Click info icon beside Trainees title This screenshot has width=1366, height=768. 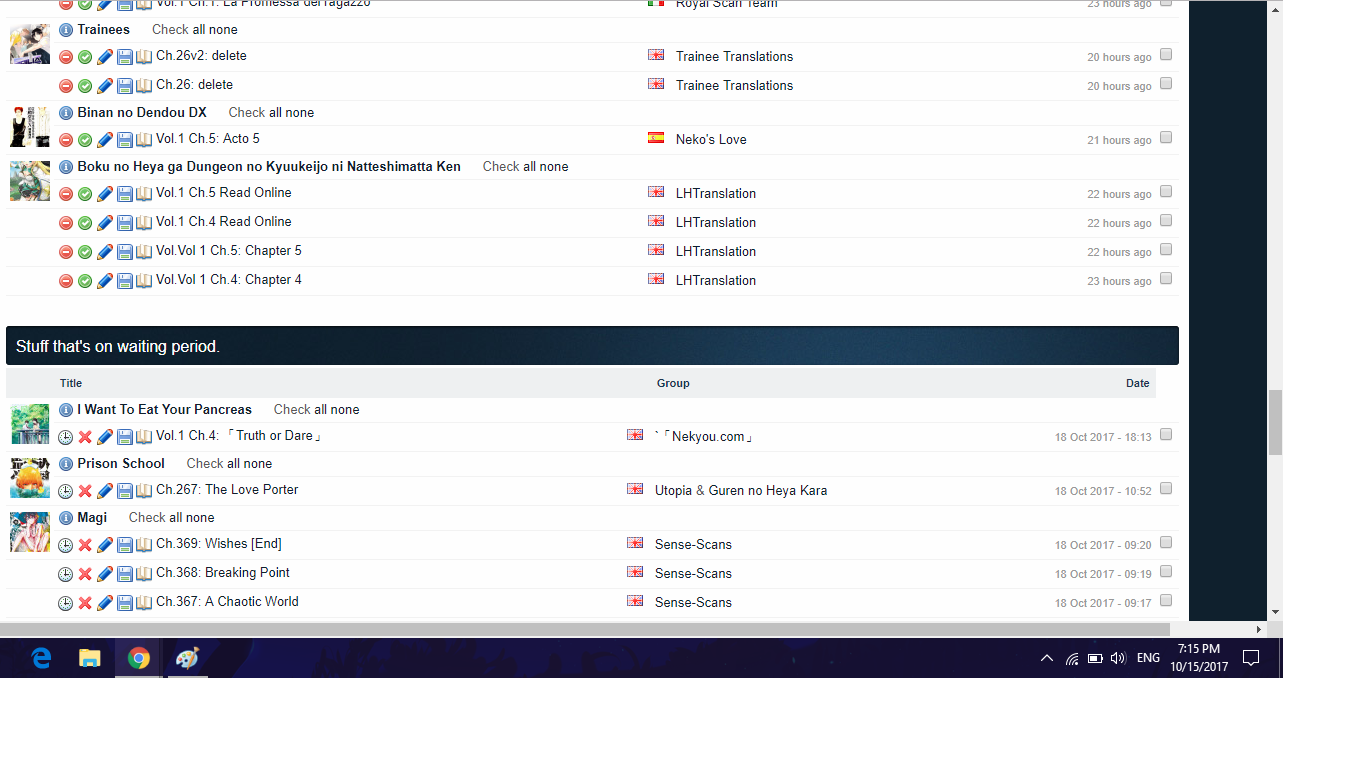coord(66,30)
